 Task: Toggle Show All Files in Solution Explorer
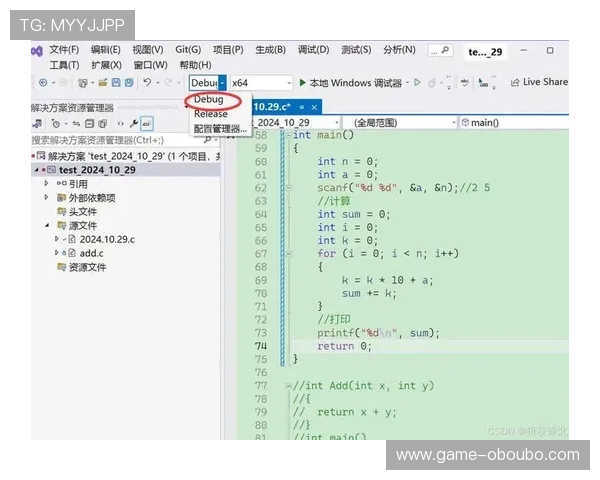tap(103, 123)
